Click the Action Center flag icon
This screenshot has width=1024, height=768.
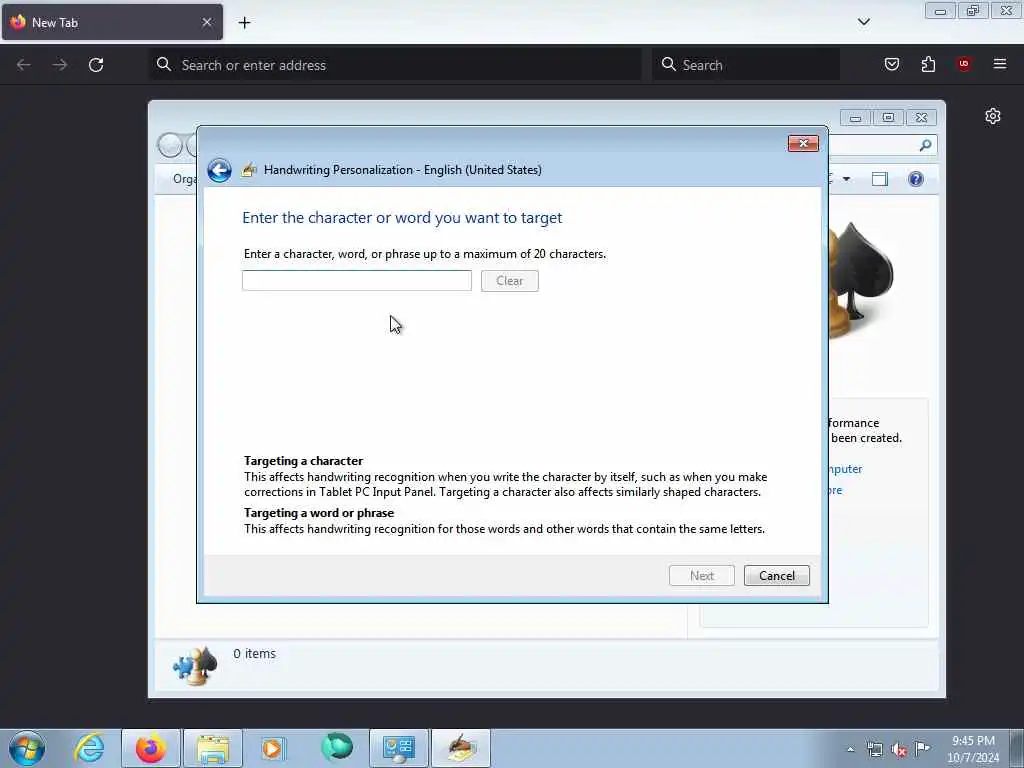coord(922,748)
